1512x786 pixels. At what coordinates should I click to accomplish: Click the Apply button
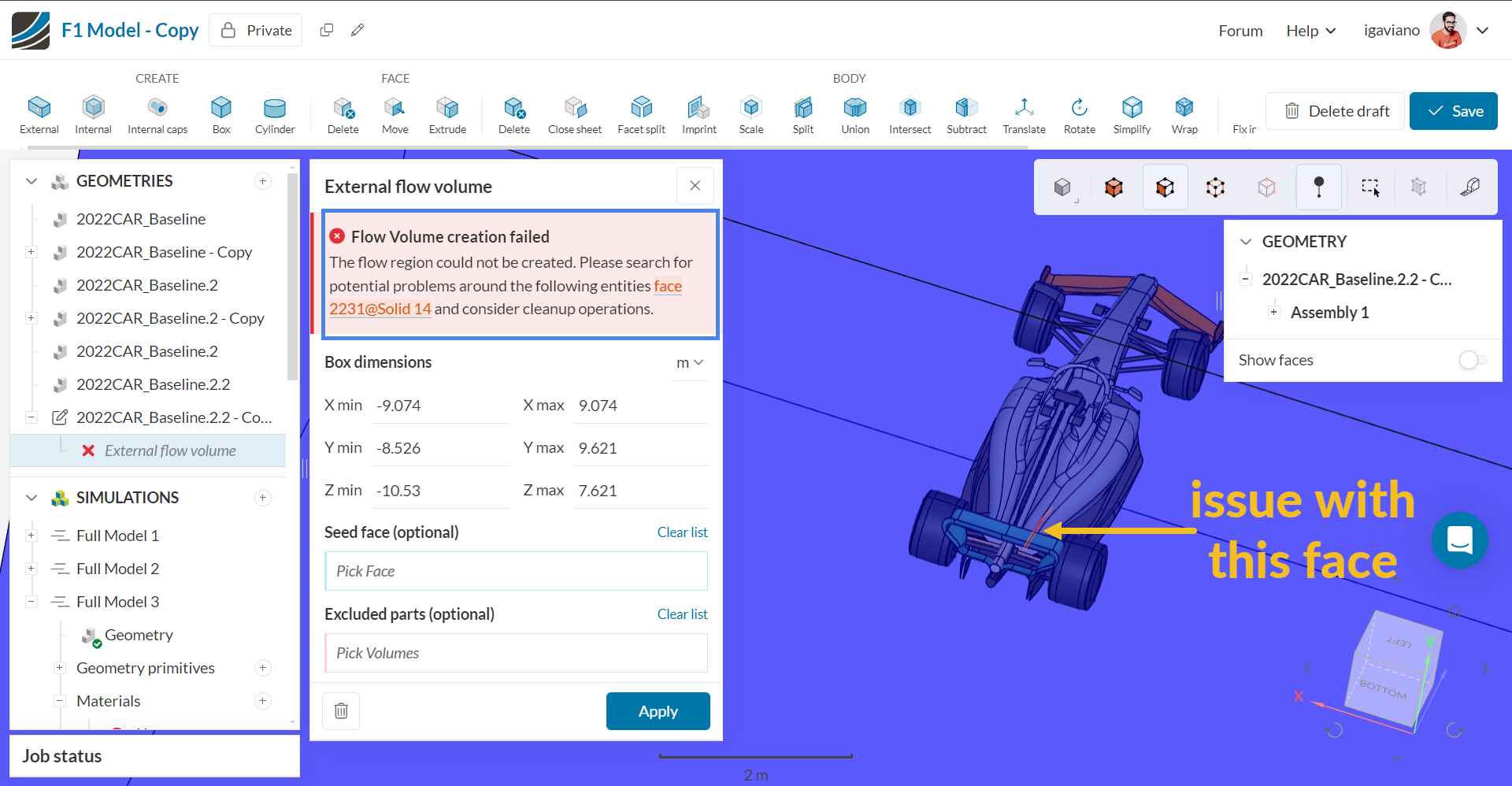coord(658,711)
